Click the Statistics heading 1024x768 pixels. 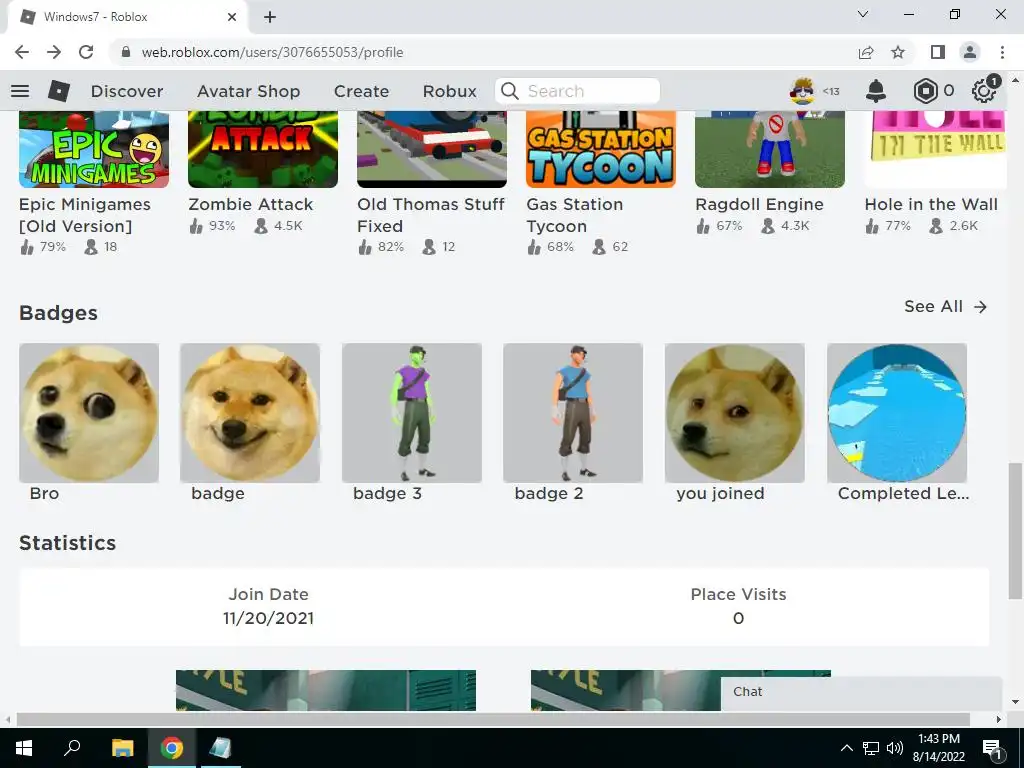(67, 543)
